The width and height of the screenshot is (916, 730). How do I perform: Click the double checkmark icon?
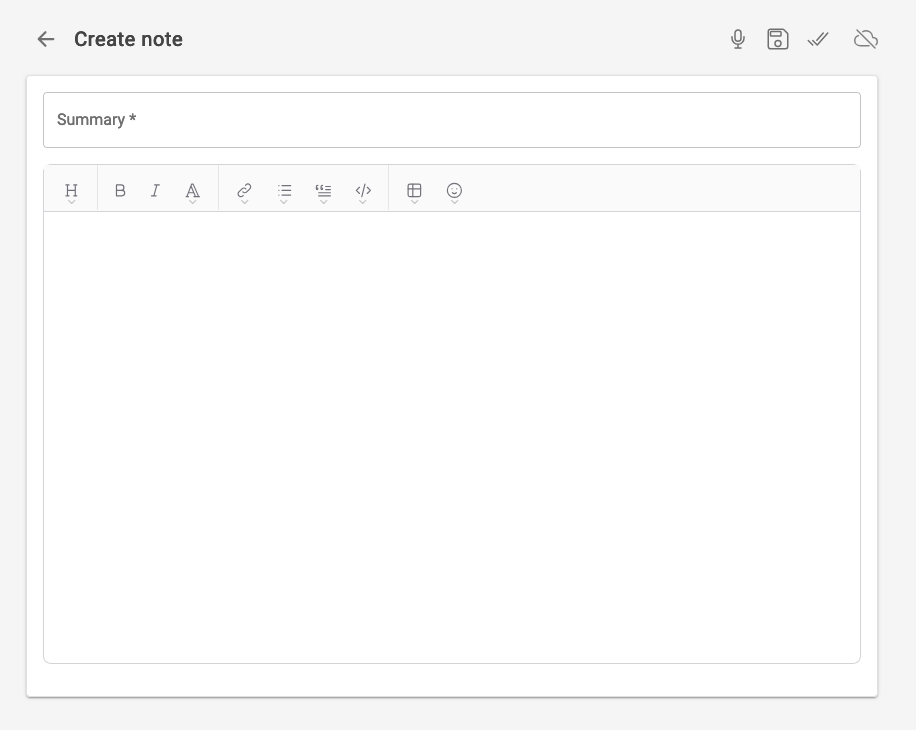tap(818, 39)
